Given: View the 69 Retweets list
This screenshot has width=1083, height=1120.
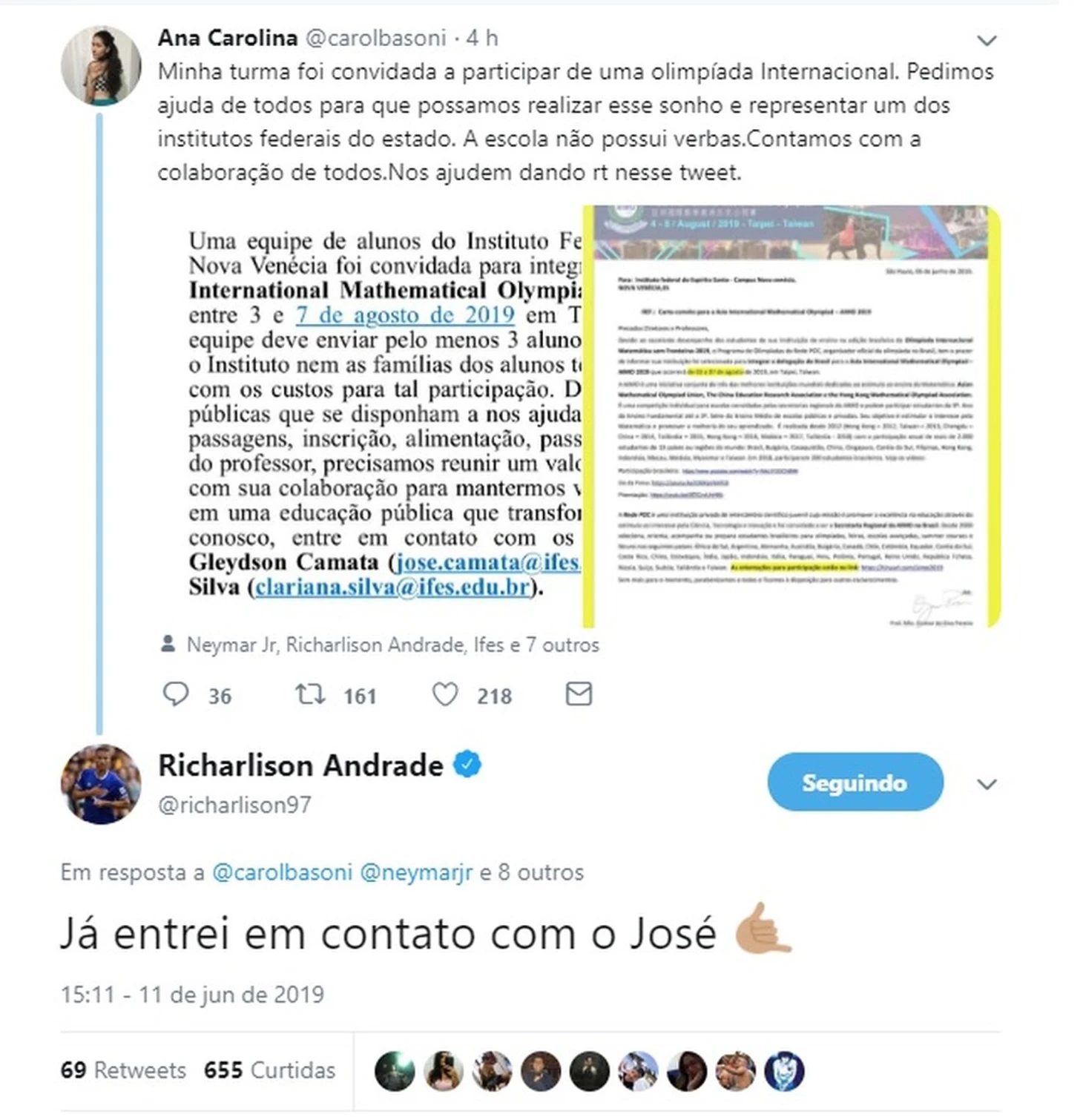Looking at the screenshot, I should [x=123, y=1070].
